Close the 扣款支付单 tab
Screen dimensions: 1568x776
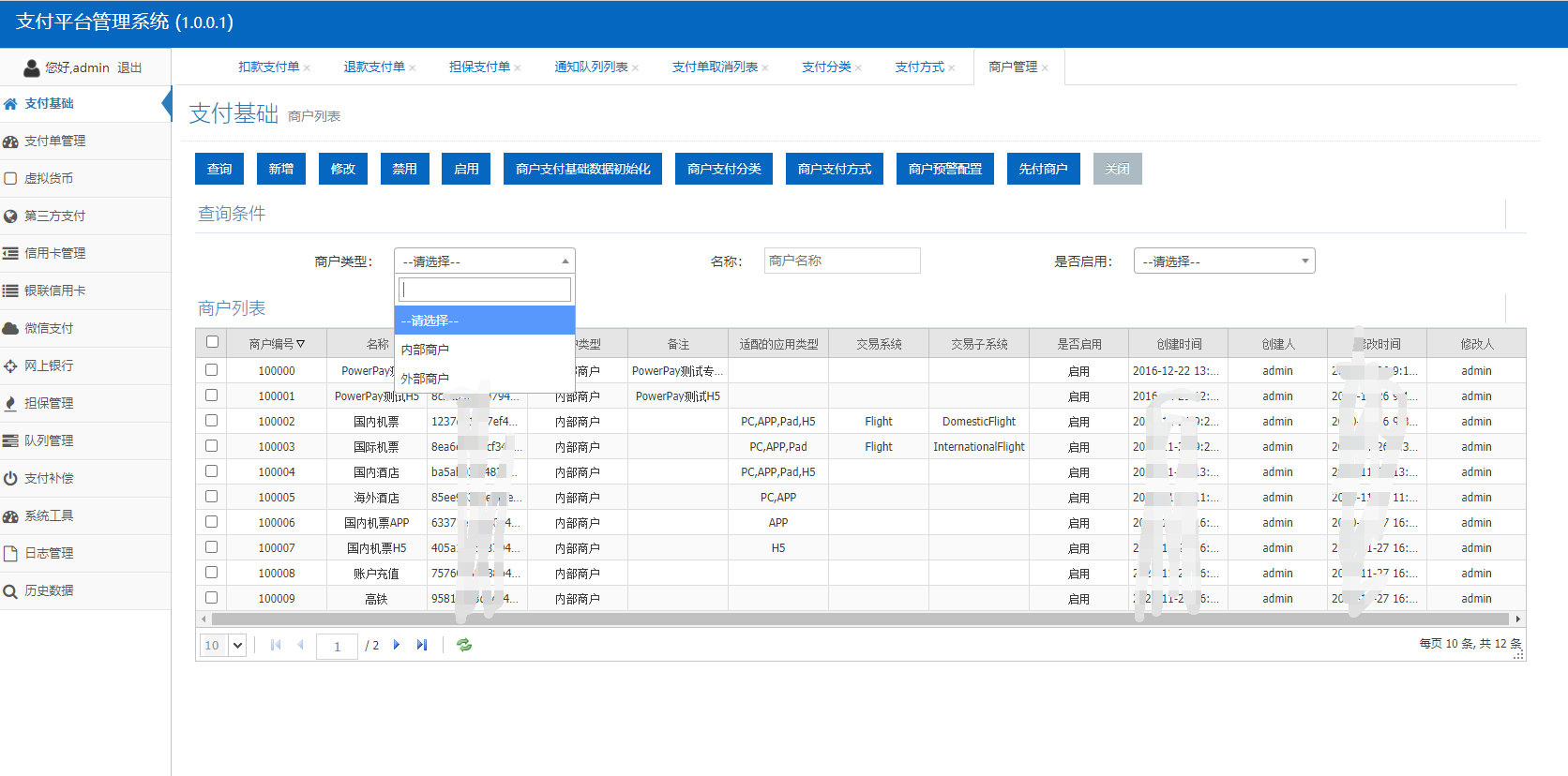[x=307, y=67]
